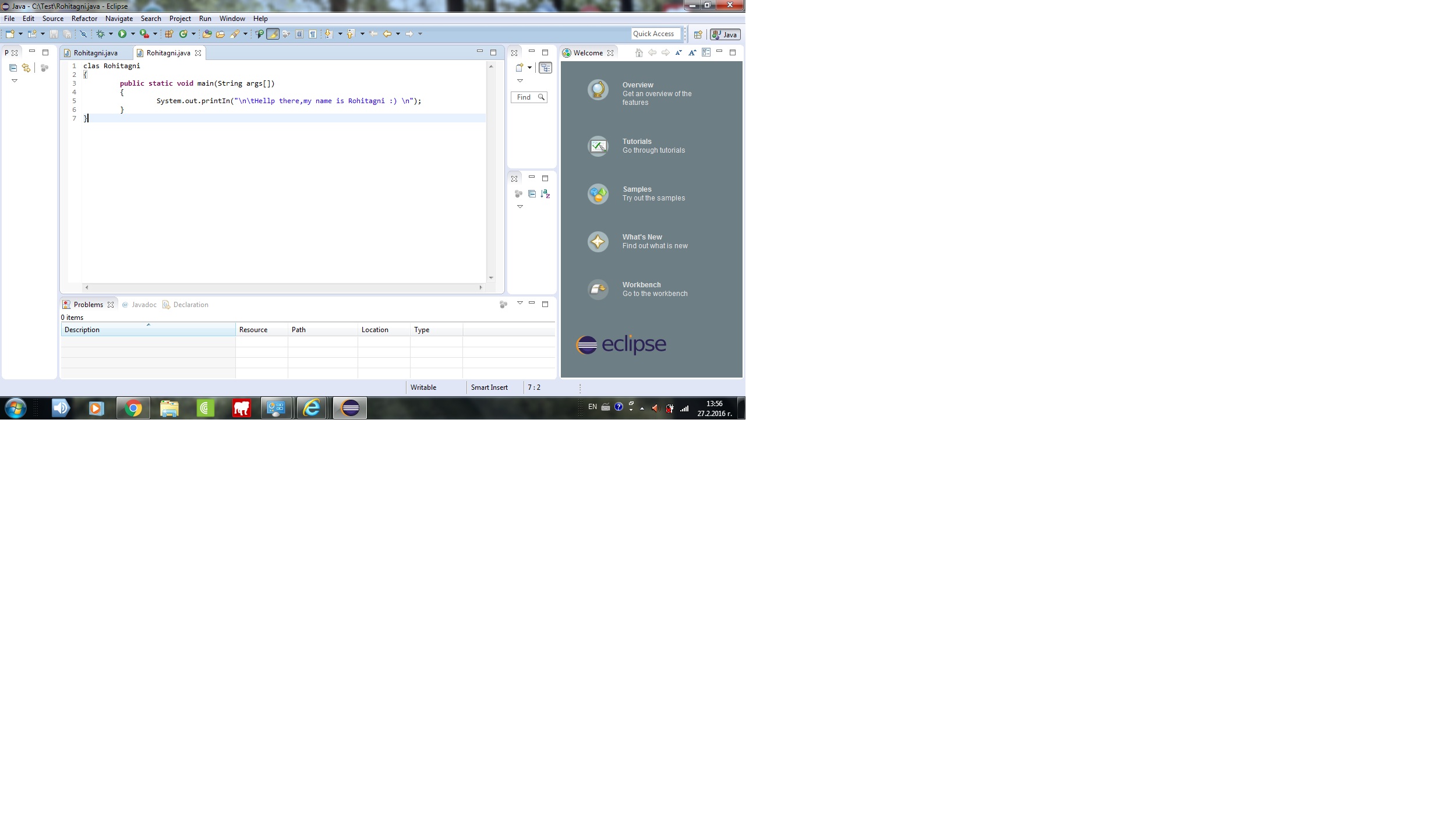Switch to the Javadoc tab
The height and width of the screenshot is (814, 1456).
(143, 305)
